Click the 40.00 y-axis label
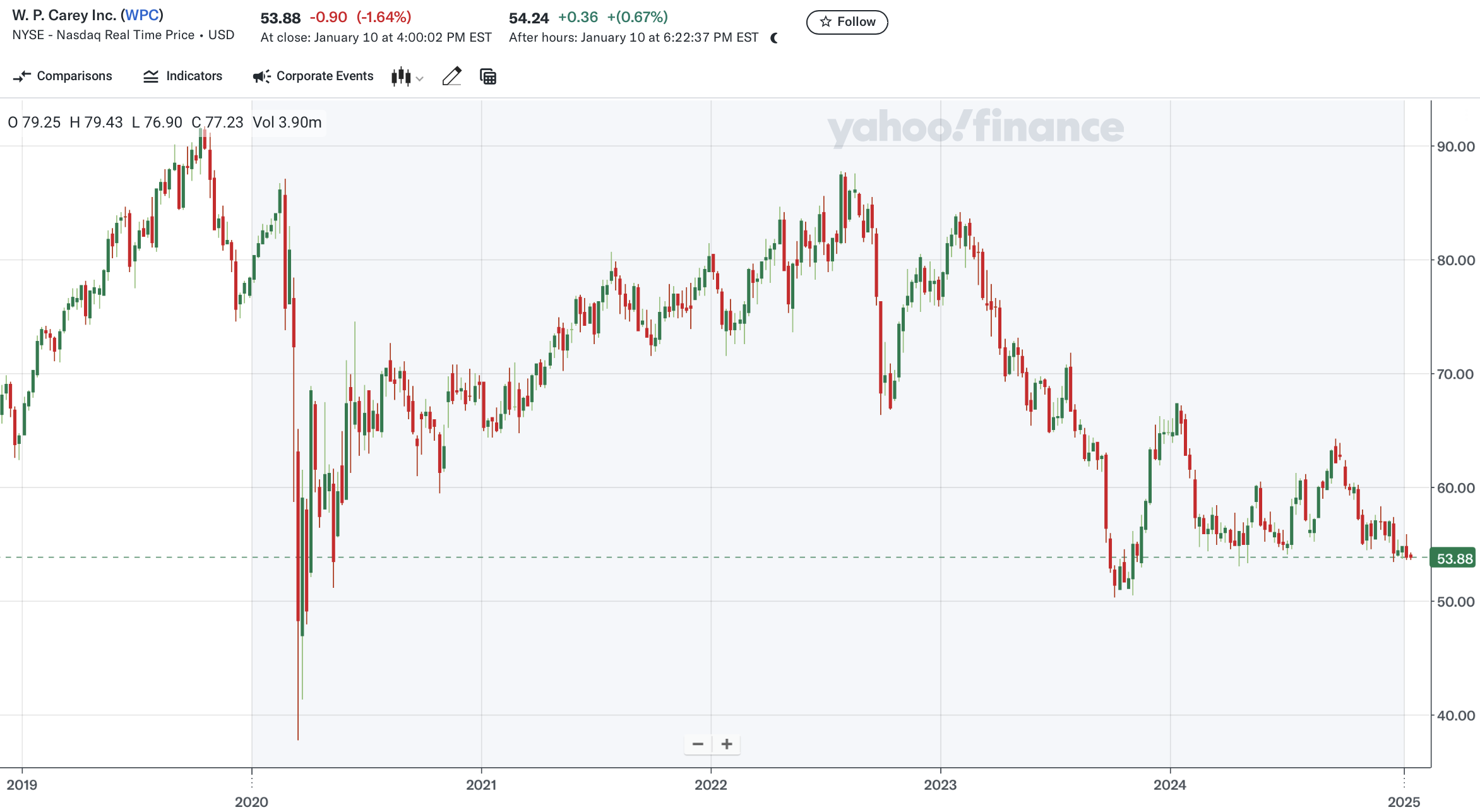Screen dimensions: 1480x812 (x=1455, y=715)
